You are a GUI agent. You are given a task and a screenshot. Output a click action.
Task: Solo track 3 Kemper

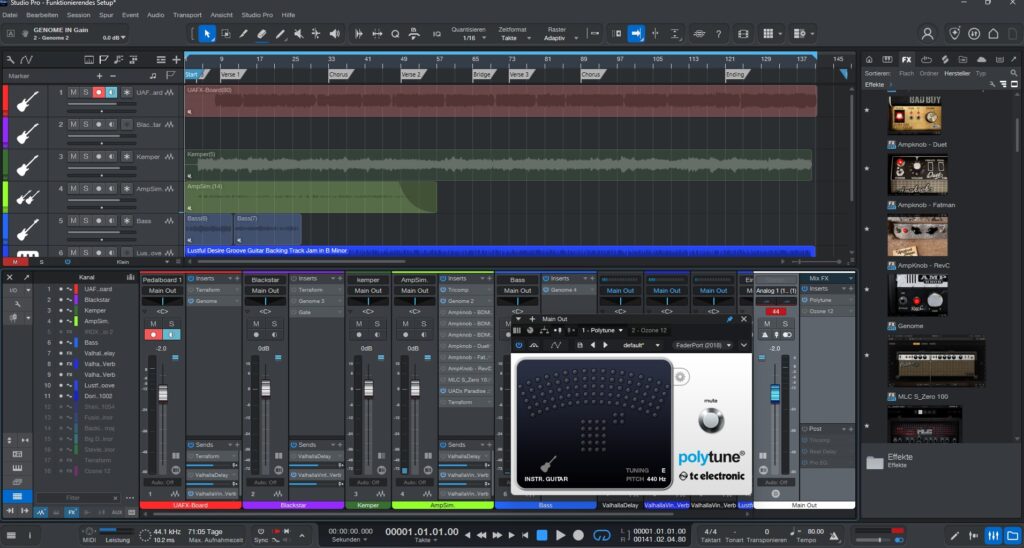coord(86,156)
